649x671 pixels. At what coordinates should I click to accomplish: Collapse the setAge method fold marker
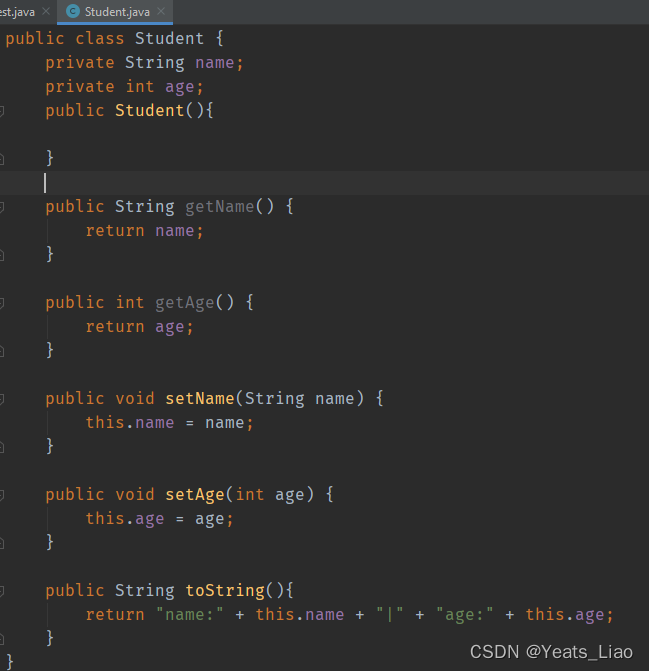click(2, 495)
